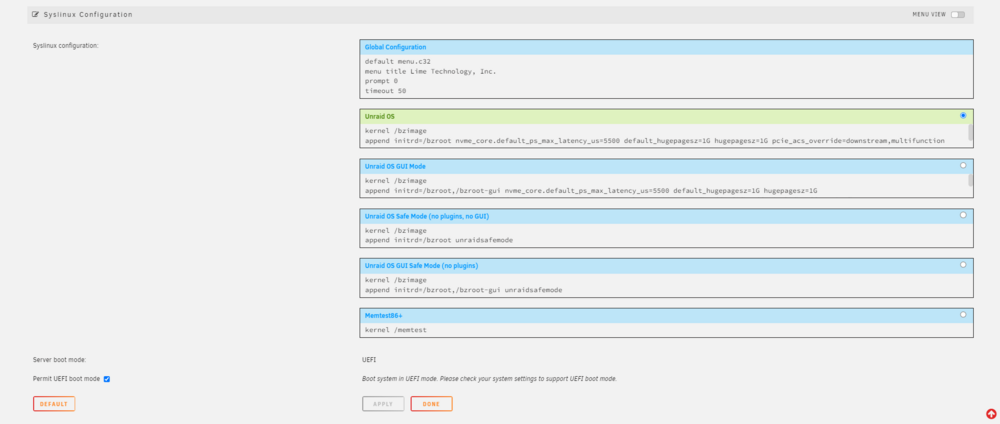This screenshot has height=424, width=1000.
Task: Click inside the GUI Safe Mode text area
Action: pyautogui.click(x=666, y=284)
